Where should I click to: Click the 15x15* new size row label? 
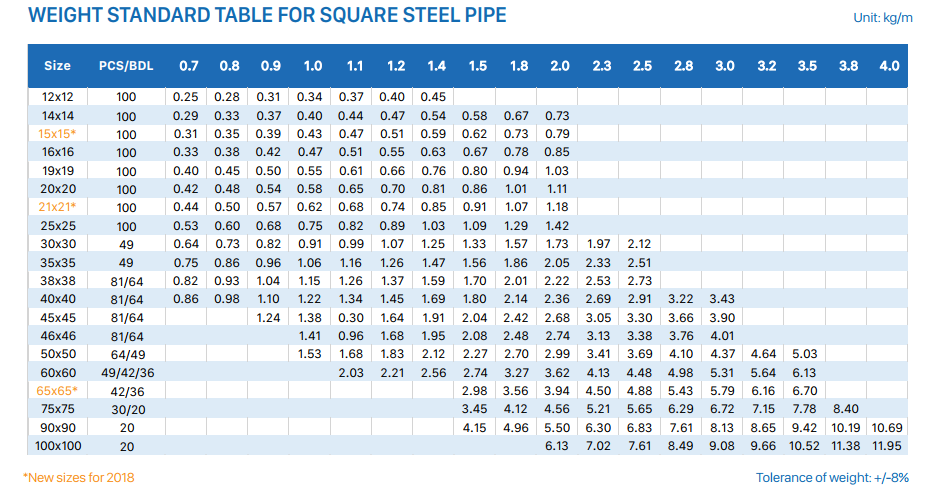click(57, 134)
